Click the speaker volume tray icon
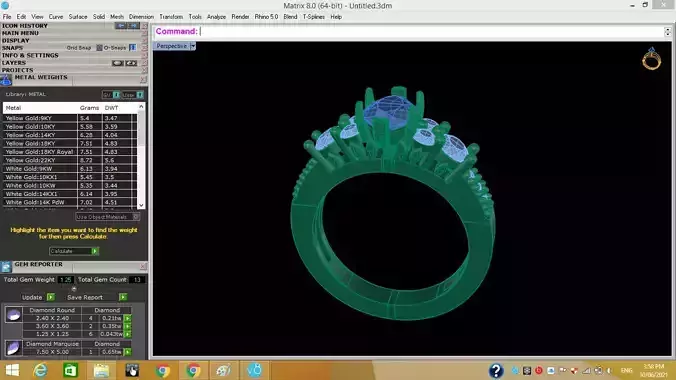676x380 pixels. coord(609,371)
